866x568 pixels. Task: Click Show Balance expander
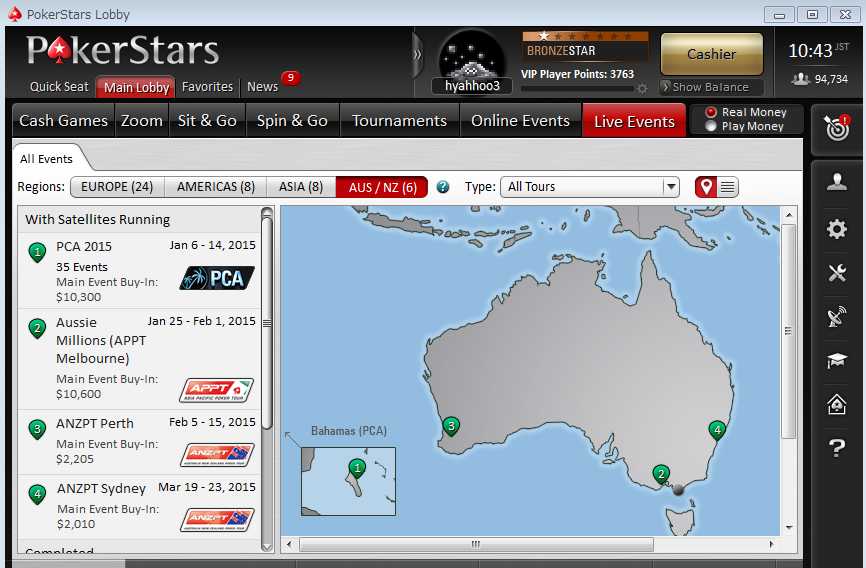coord(711,87)
